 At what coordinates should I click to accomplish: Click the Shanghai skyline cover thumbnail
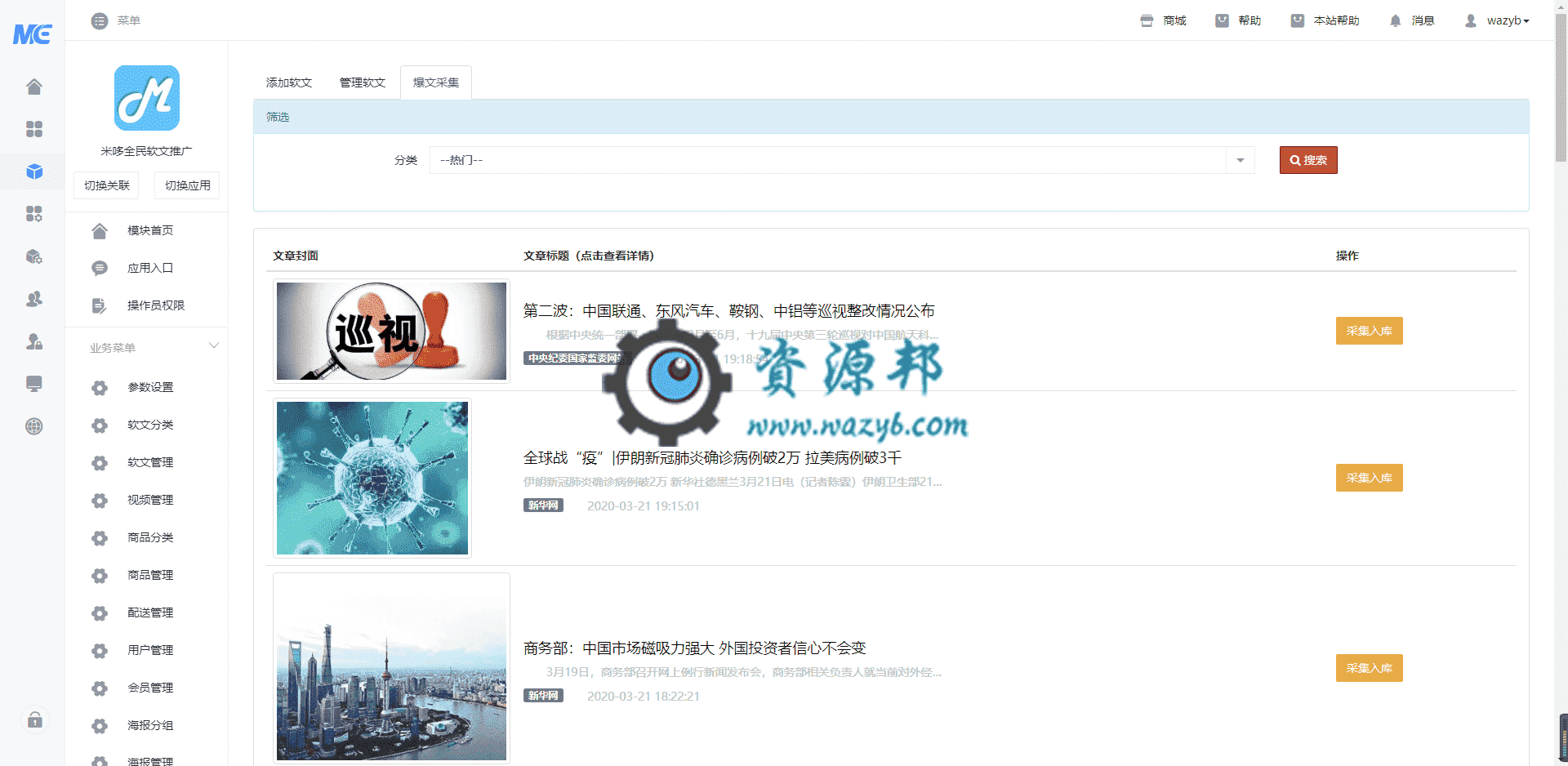(x=392, y=668)
